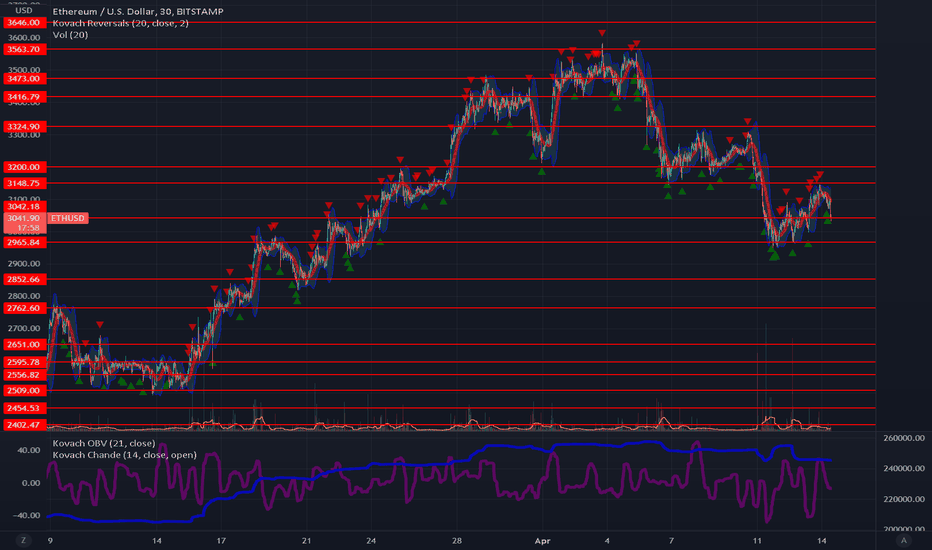Click the 2651.00 price level label
932x550 pixels.
point(24,344)
